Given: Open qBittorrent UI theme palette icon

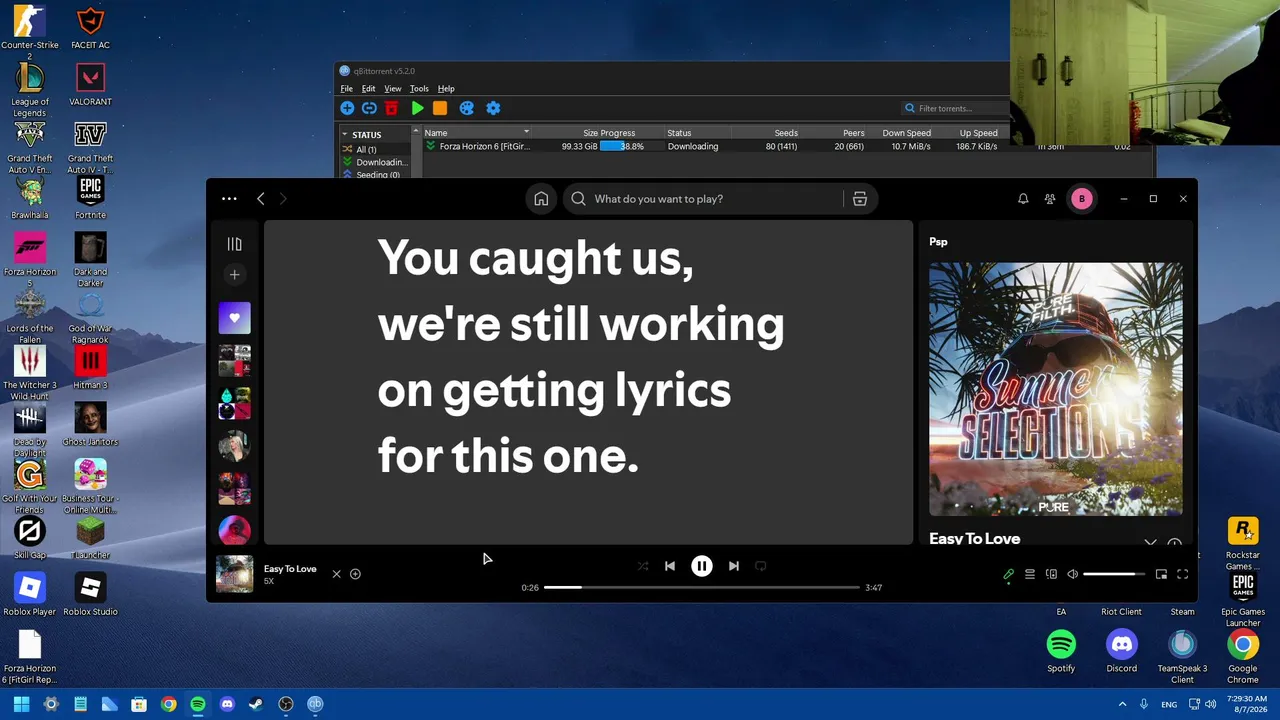Looking at the screenshot, I should [466, 108].
